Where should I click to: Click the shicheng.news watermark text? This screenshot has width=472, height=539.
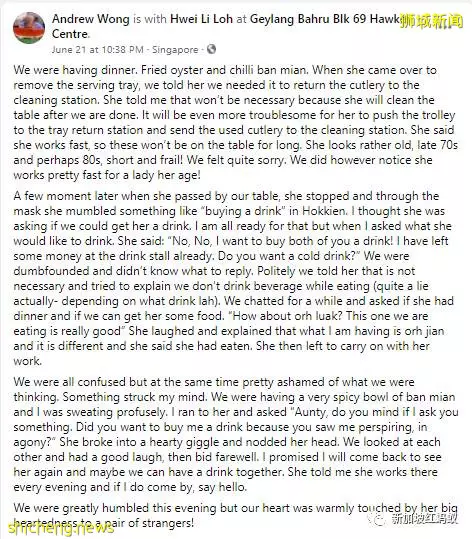click(x=61, y=528)
